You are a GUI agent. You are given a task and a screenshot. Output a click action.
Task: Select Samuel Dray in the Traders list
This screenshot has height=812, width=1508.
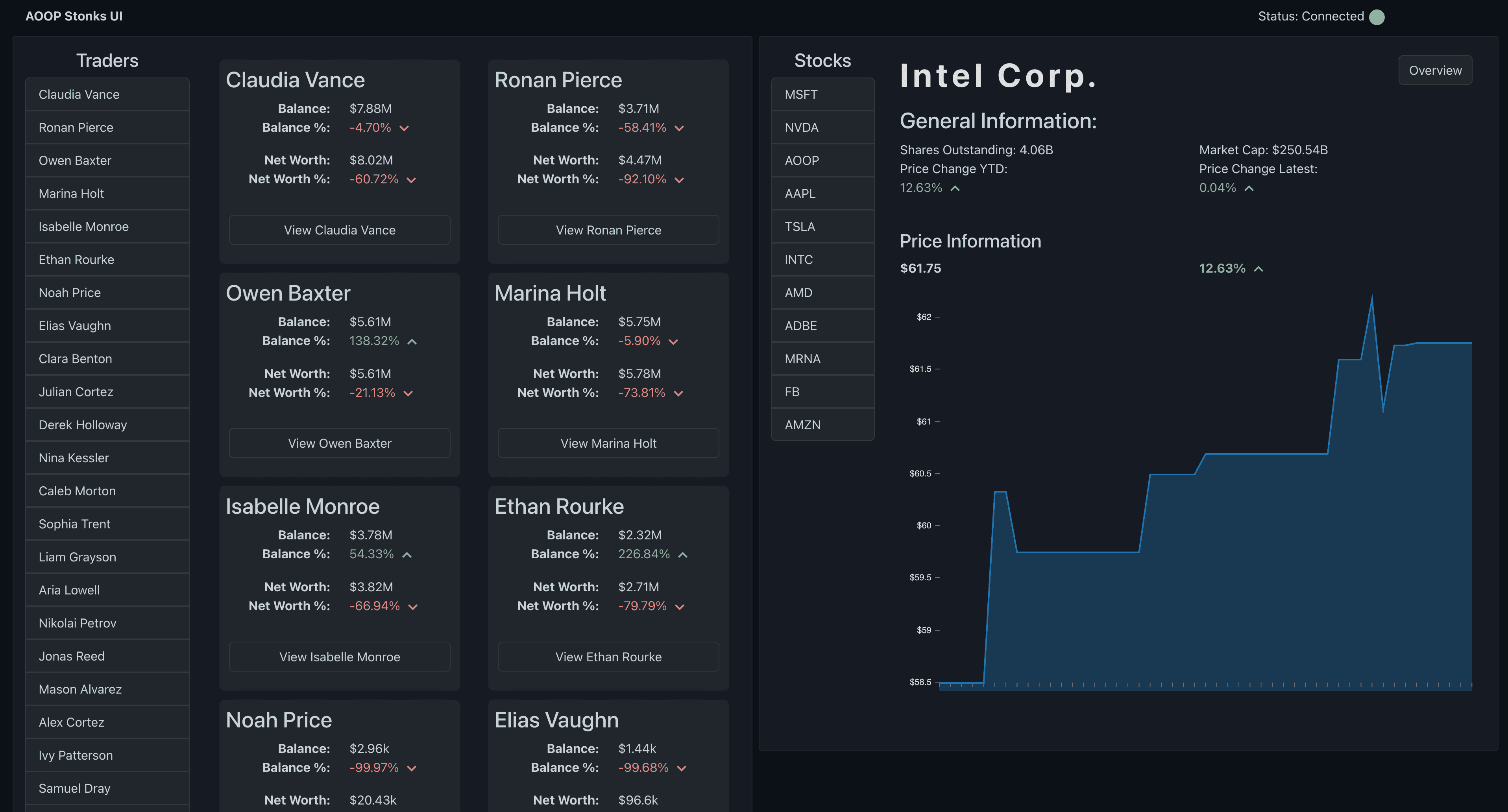[x=107, y=788]
